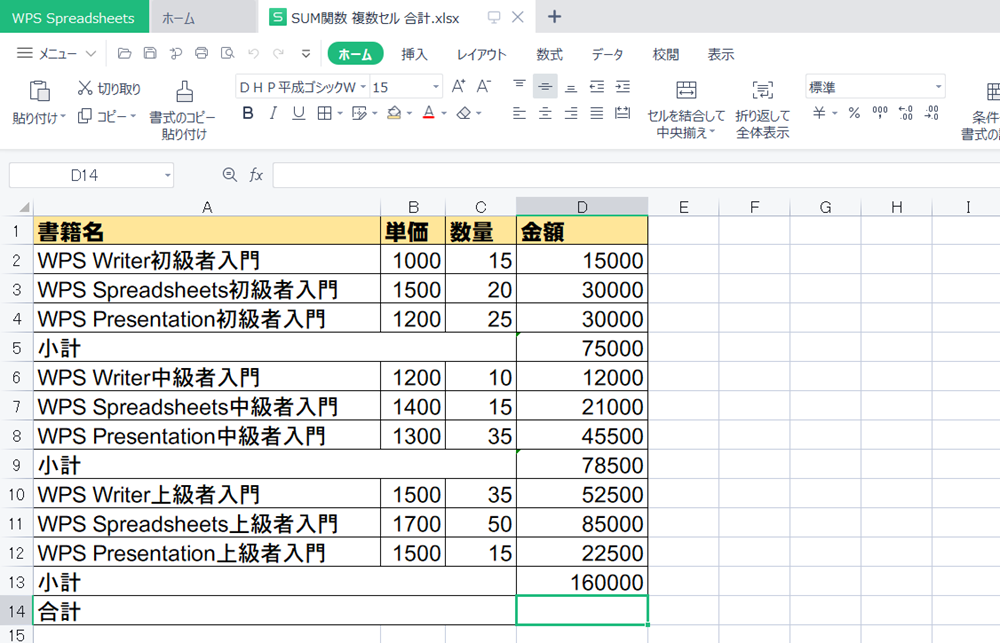Switch to the データ tab
This screenshot has height=643, width=1000.
pyautogui.click(x=607, y=54)
